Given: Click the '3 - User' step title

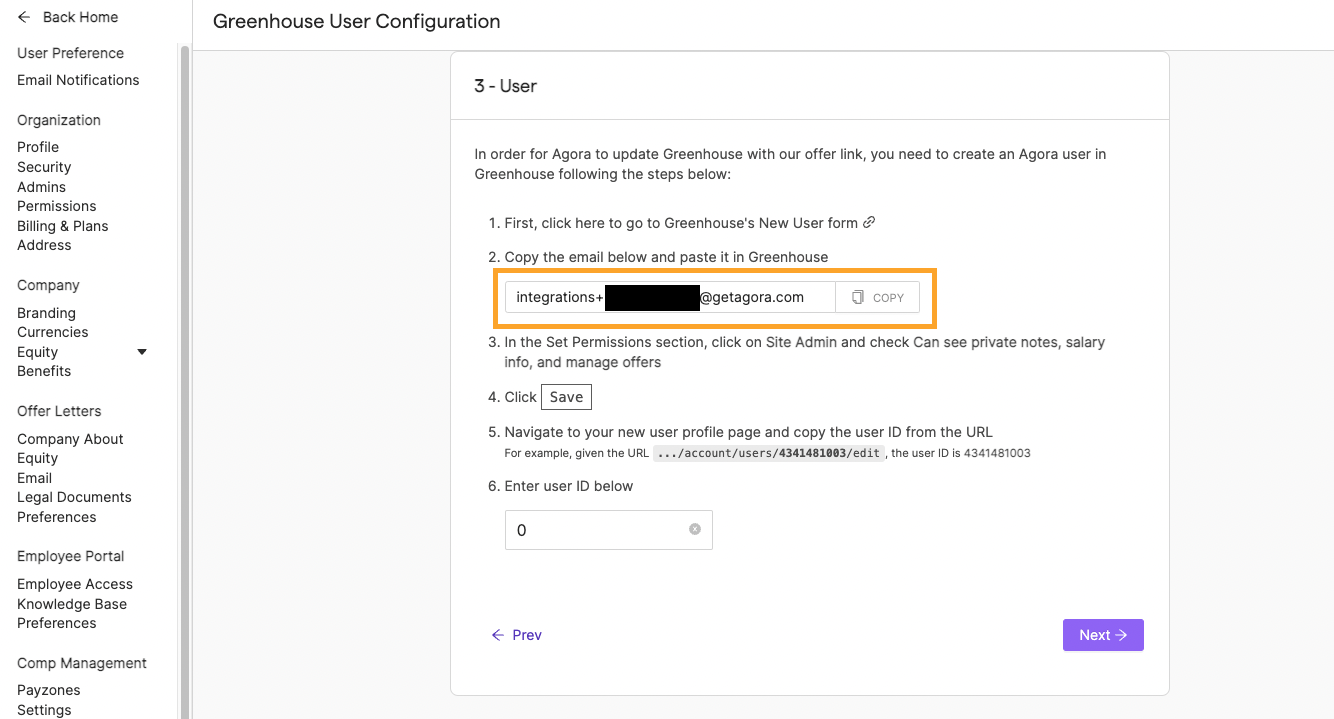Looking at the screenshot, I should pos(505,86).
